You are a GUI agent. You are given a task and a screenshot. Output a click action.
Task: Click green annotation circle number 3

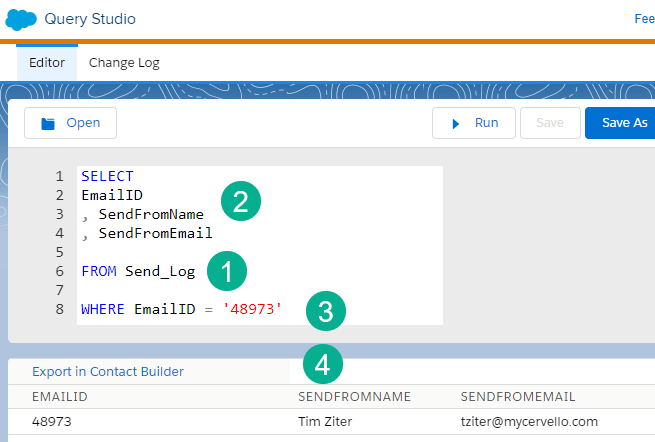click(325, 310)
